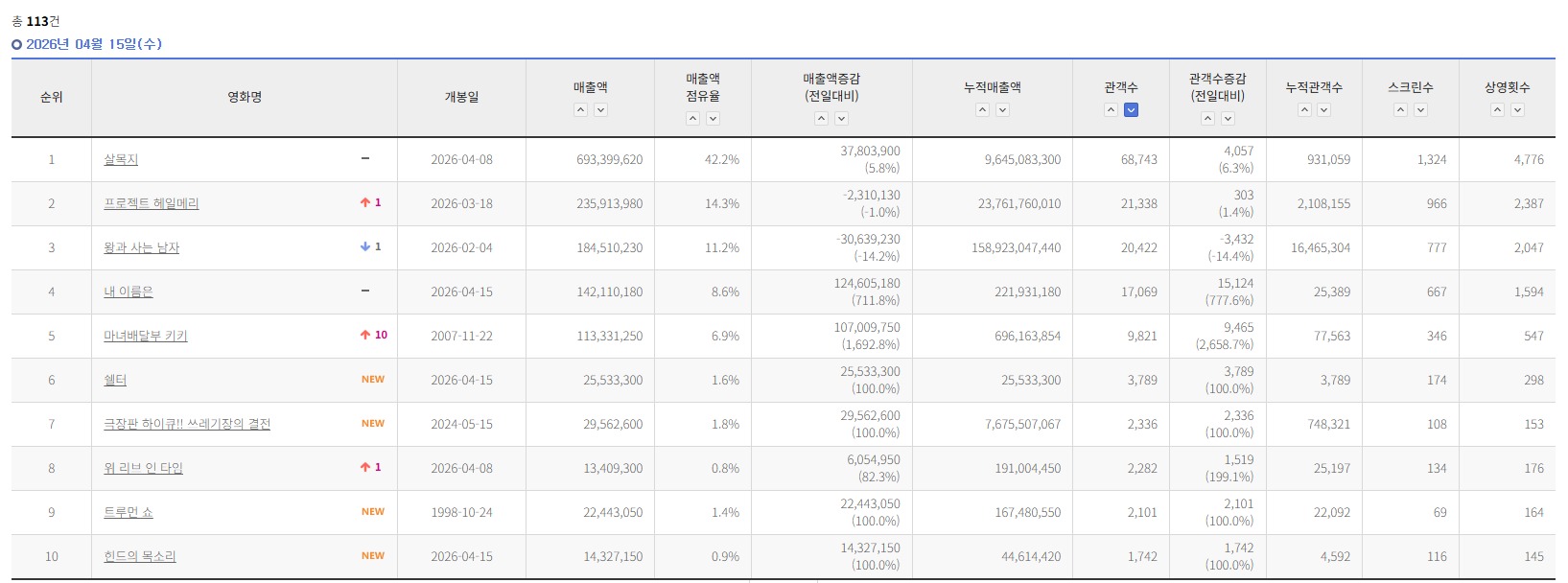Screen dimensions: 1568x583
Task: Sort 매출액 점유율 column ascending
Action: [692, 119]
